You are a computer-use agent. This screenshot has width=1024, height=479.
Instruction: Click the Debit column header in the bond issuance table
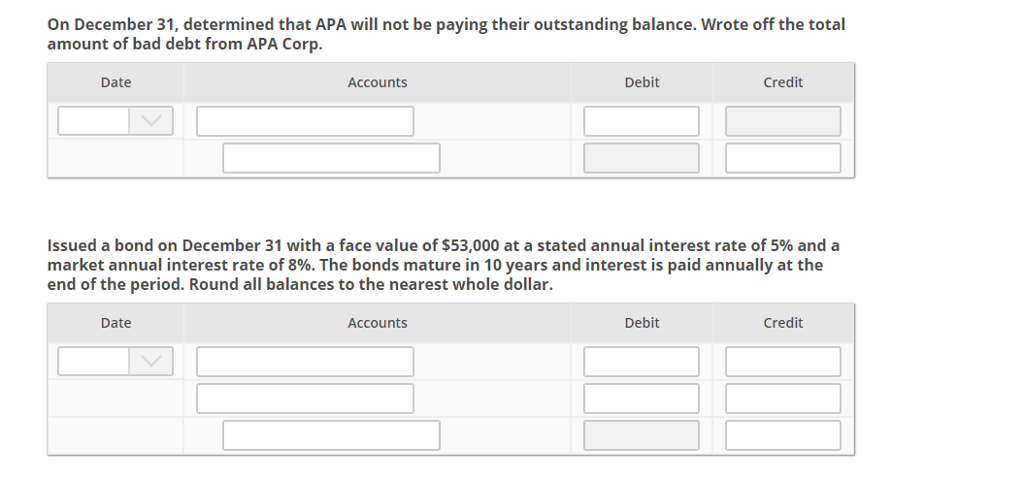click(641, 323)
